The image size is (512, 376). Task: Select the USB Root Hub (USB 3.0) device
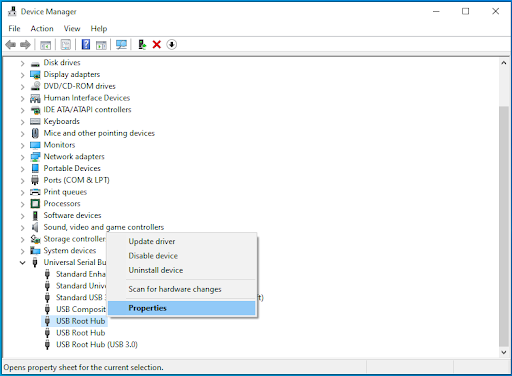coord(97,344)
